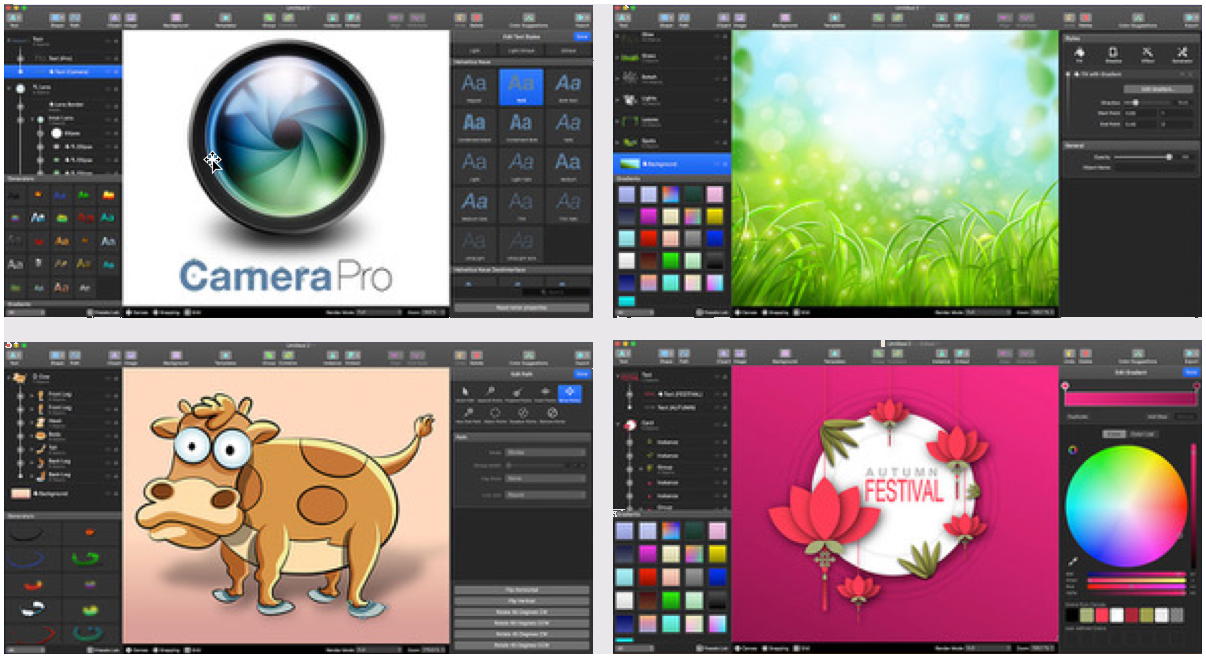The height and width of the screenshot is (658, 1206).
Task: Click the Flip Vertical button
Action: pos(521,601)
